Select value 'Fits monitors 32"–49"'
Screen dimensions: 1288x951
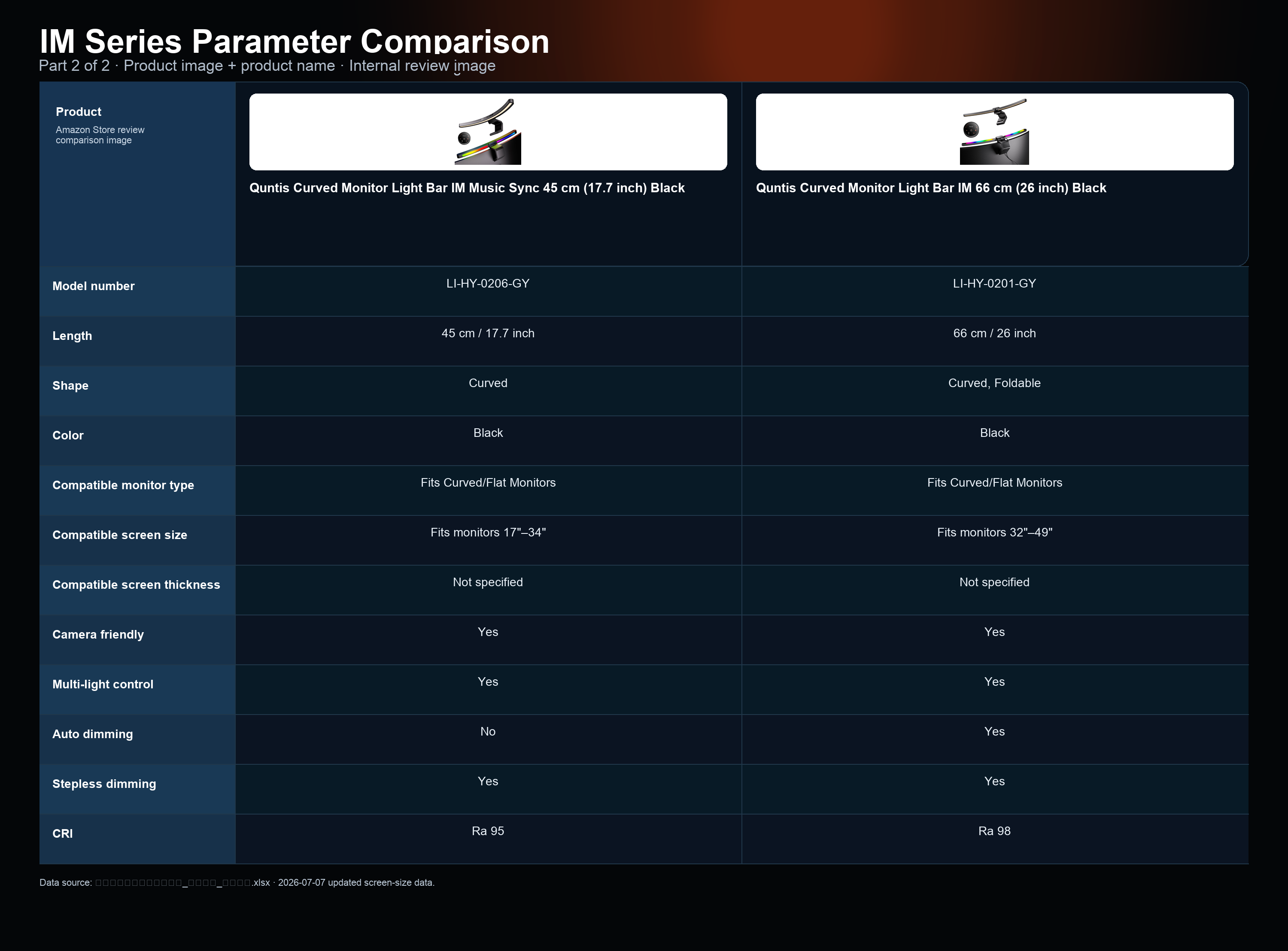click(994, 533)
